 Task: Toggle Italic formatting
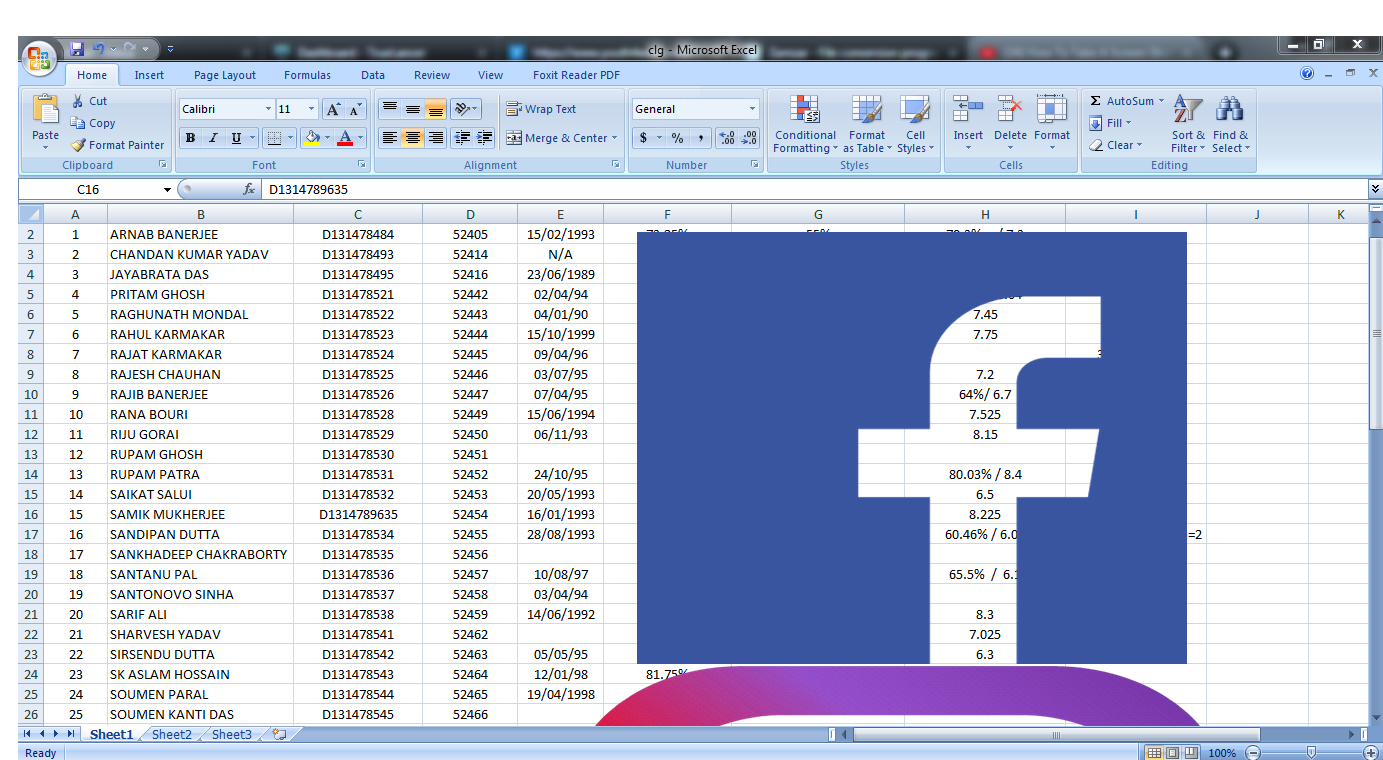(212, 138)
